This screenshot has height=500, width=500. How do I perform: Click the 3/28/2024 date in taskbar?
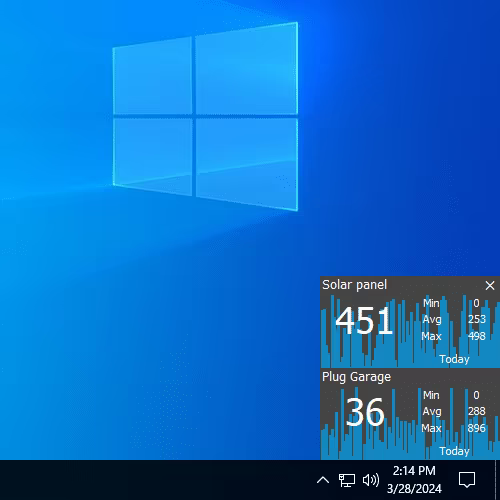tap(414, 489)
